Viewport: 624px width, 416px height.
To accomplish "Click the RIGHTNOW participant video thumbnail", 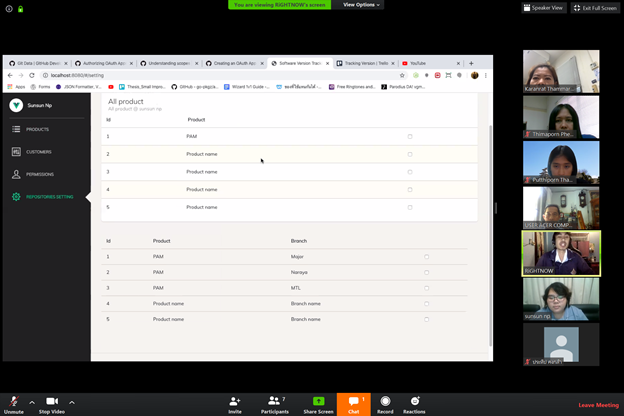I will [561, 252].
